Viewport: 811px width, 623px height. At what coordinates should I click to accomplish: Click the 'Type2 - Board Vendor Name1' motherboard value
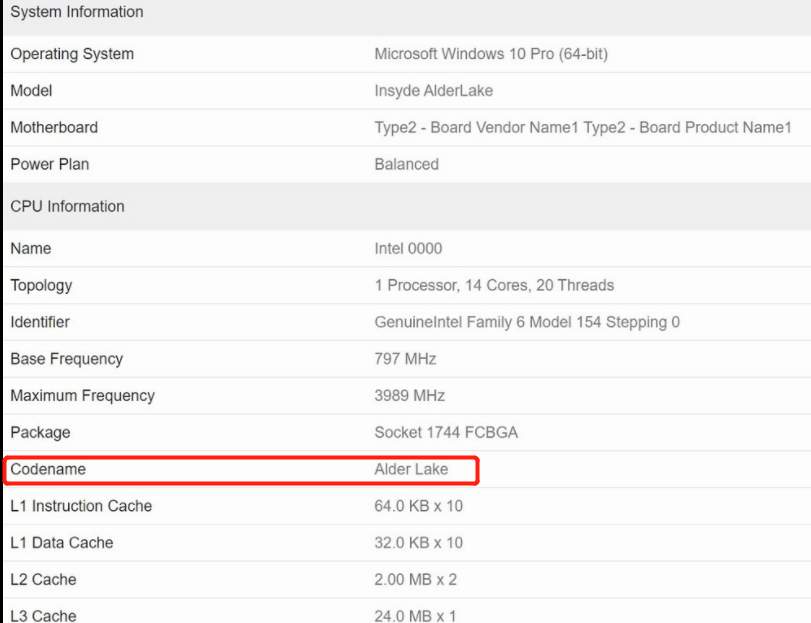(476, 127)
